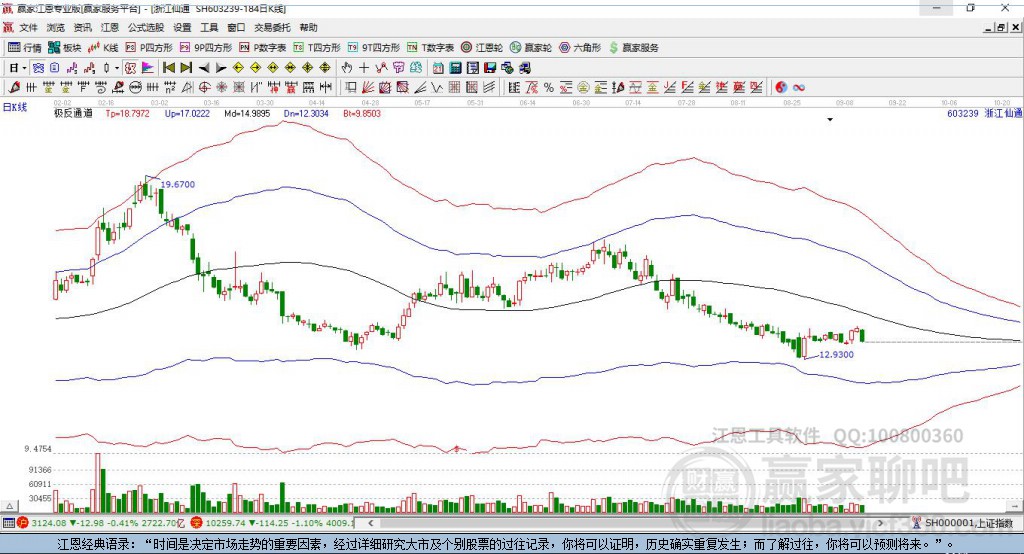1024x554 pixels.
Task: Open the 江恩轮 Gann wheel tool
Action: (482, 48)
